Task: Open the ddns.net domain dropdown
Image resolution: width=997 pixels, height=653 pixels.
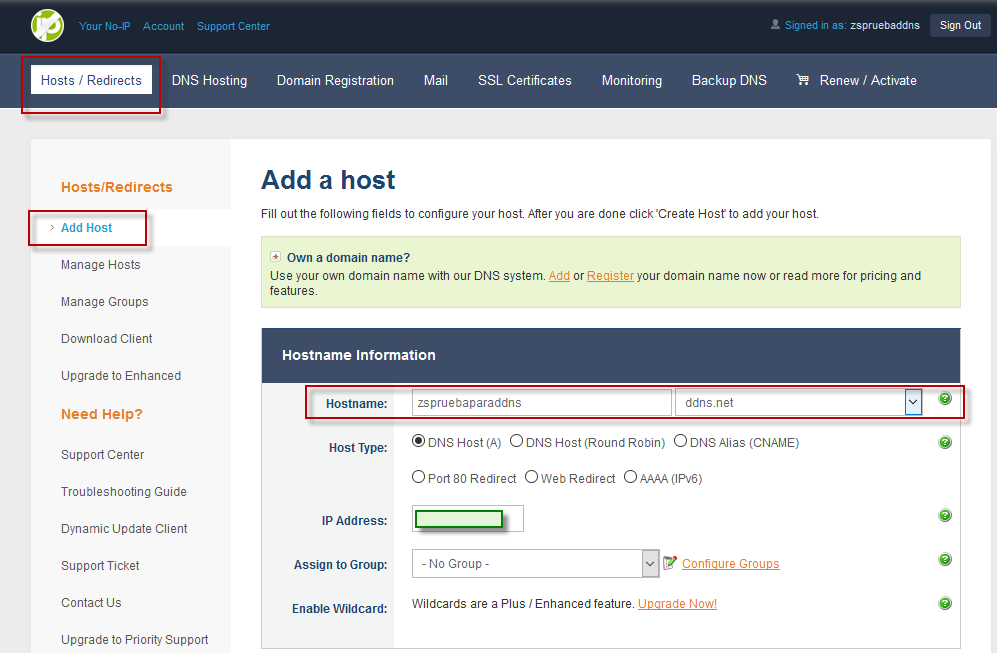Action: click(912, 402)
